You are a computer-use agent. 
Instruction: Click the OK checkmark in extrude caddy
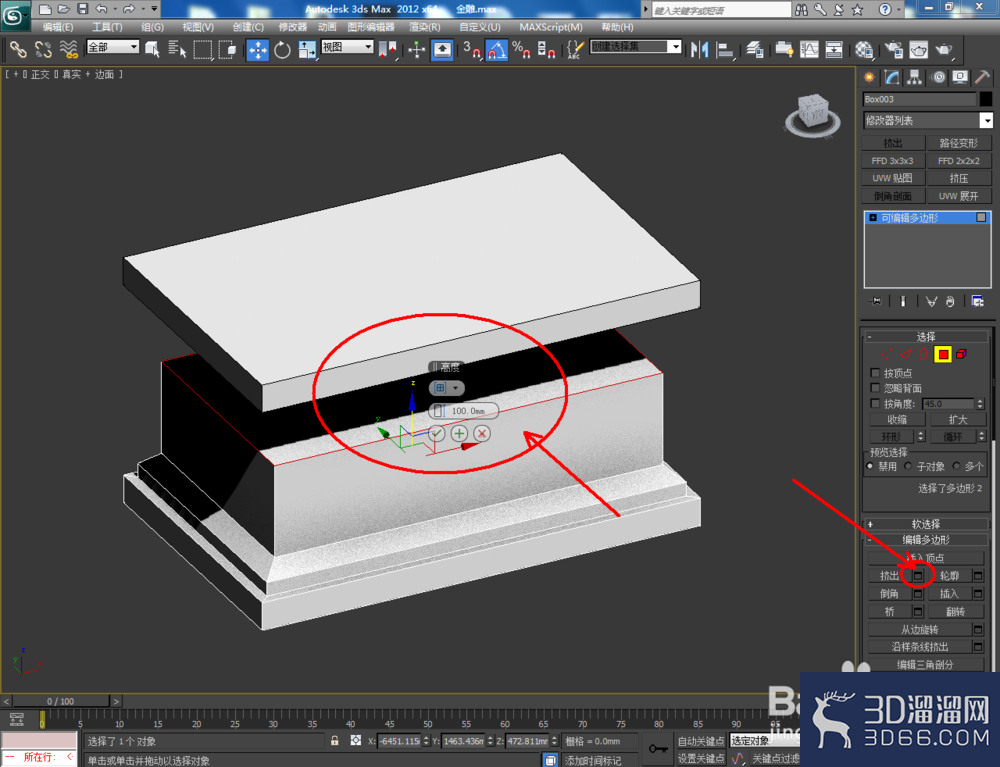tap(436, 434)
